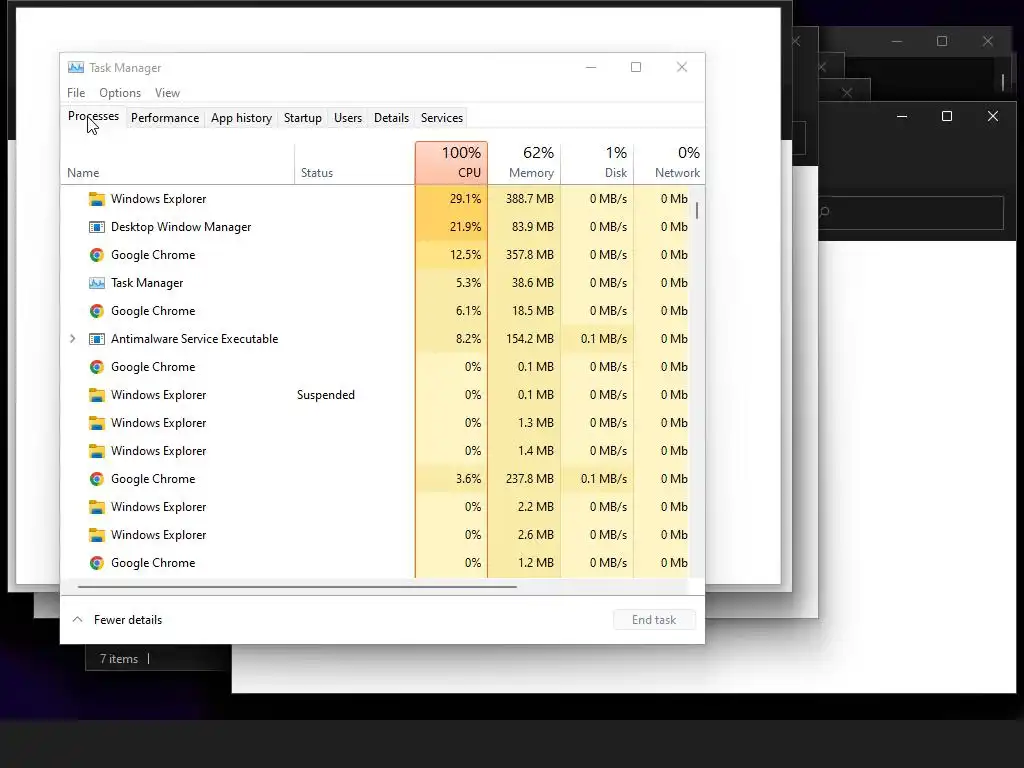1024x768 pixels.
Task: Click the 38.6 MB memory value
Action: coord(532,283)
